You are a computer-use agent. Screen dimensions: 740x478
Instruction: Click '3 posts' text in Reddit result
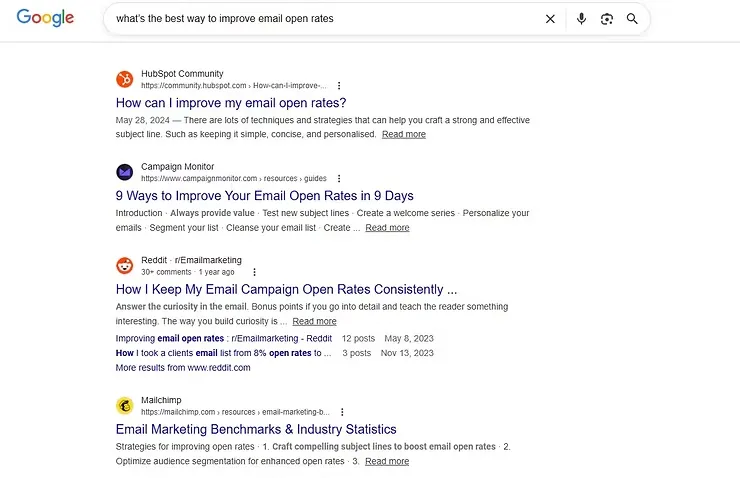pyautogui.click(x=357, y=353)
